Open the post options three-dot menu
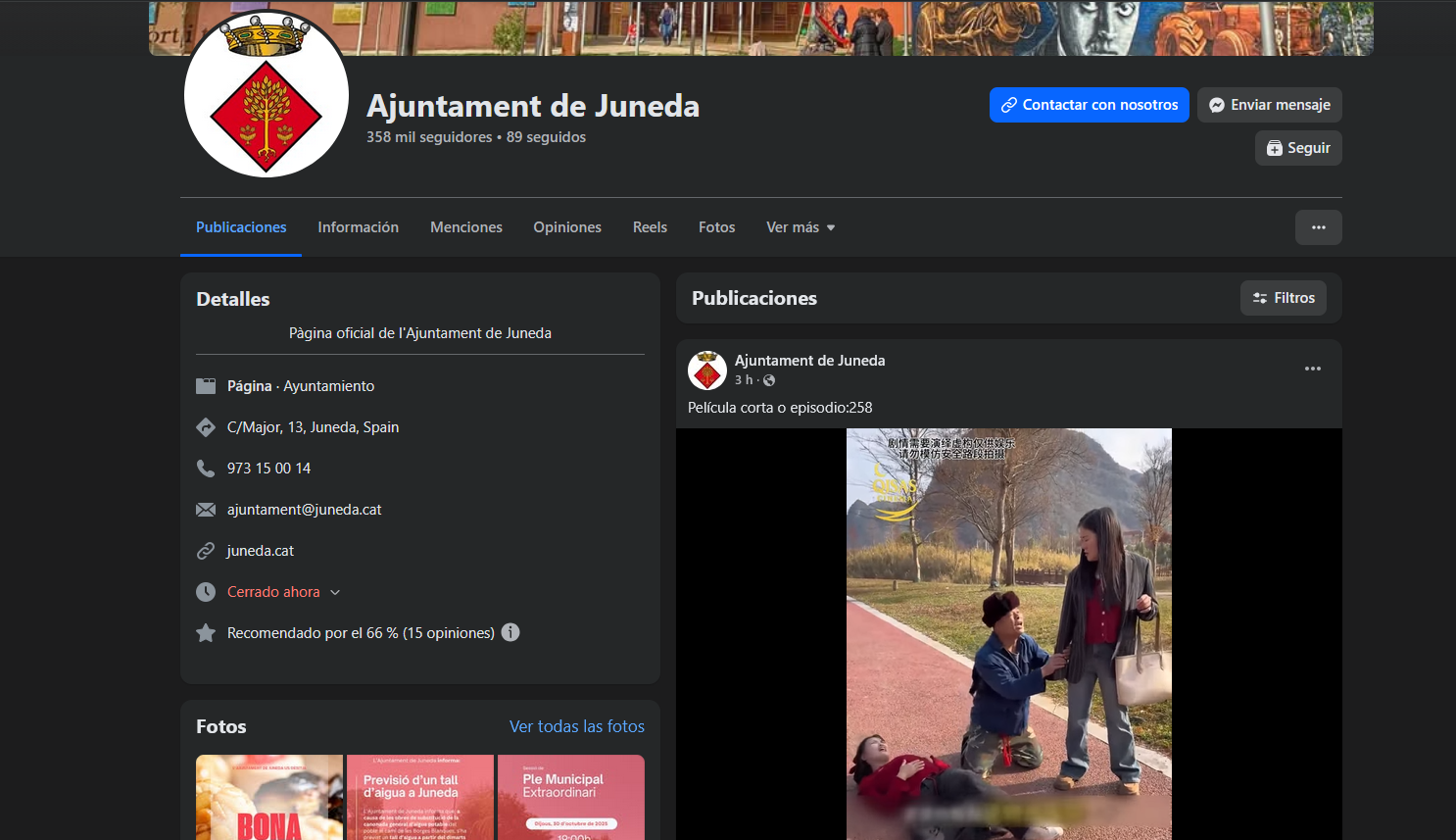 point(1312,369)
